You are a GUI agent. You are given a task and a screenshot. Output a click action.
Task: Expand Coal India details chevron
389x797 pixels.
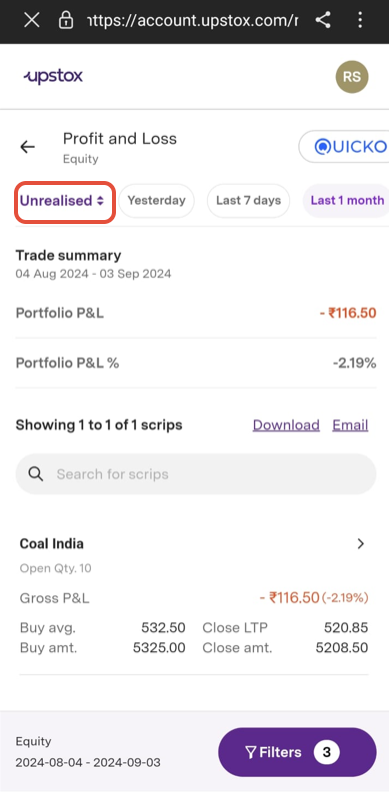(361, 544)
